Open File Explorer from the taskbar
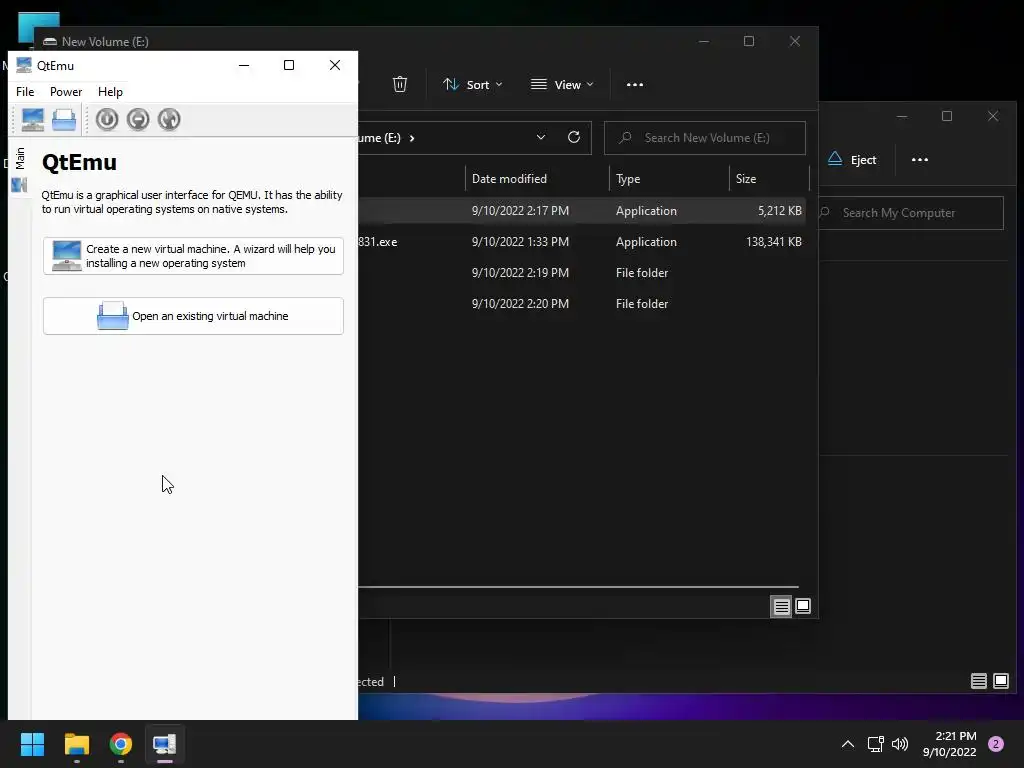 (76, 744)
